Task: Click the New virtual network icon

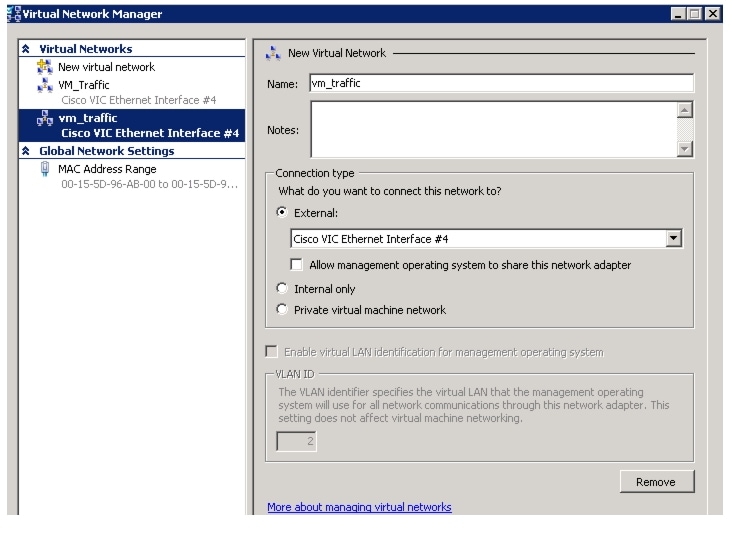Action: (45, 67)
